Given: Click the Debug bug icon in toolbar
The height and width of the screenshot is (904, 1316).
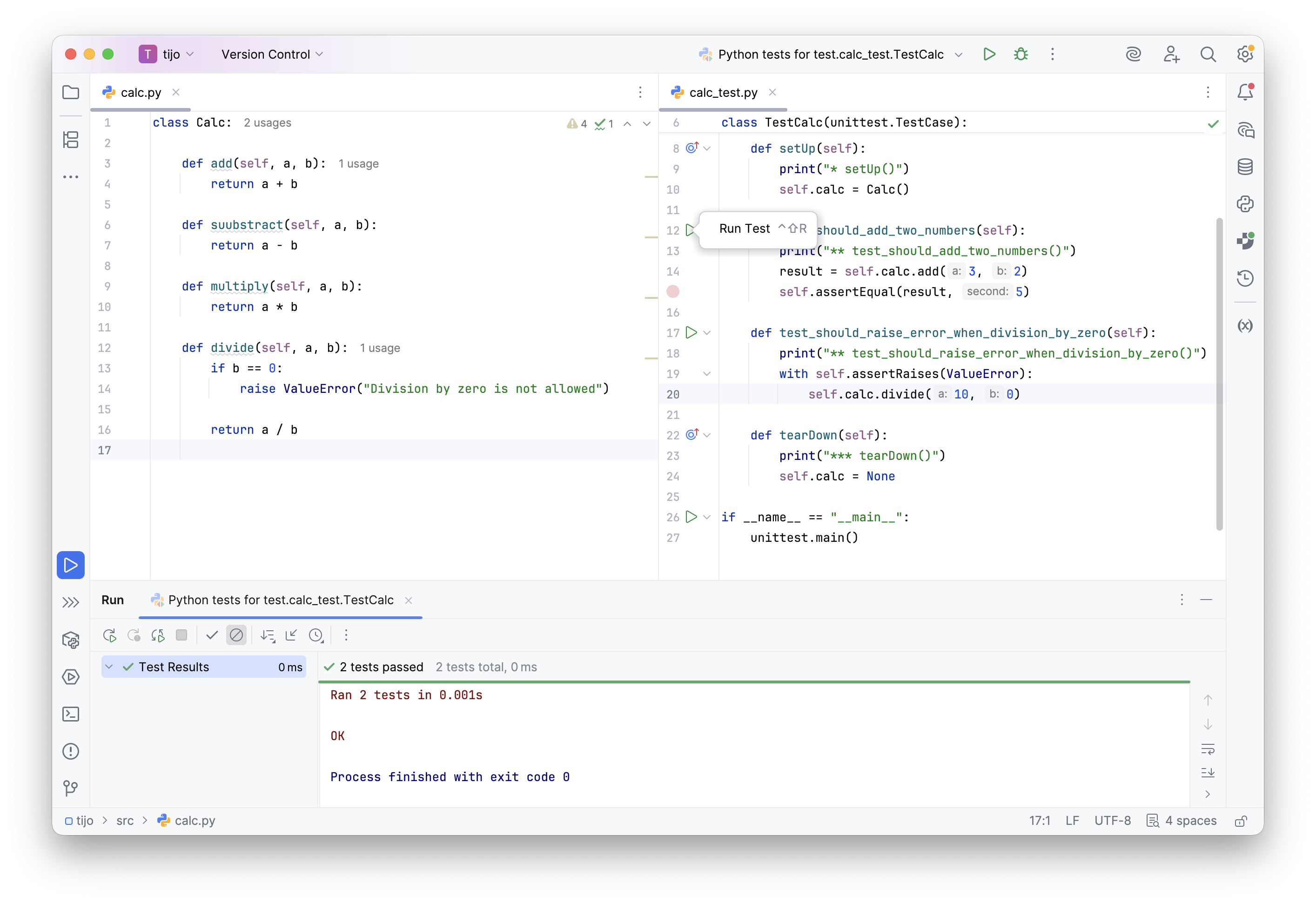Looking at the screenshot, I should coord(1021,54).
